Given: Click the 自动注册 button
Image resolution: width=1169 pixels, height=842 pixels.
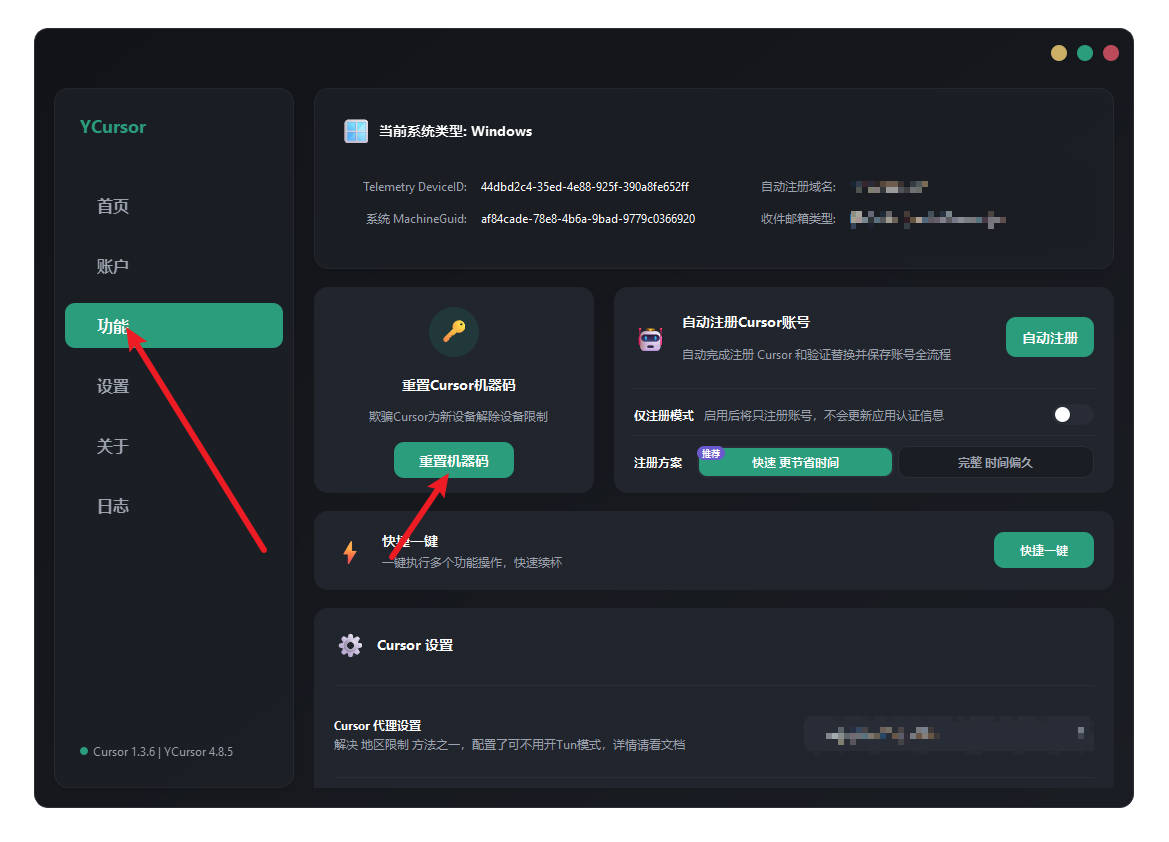Looking at the screenshot, I should (x=1049, y=338).
